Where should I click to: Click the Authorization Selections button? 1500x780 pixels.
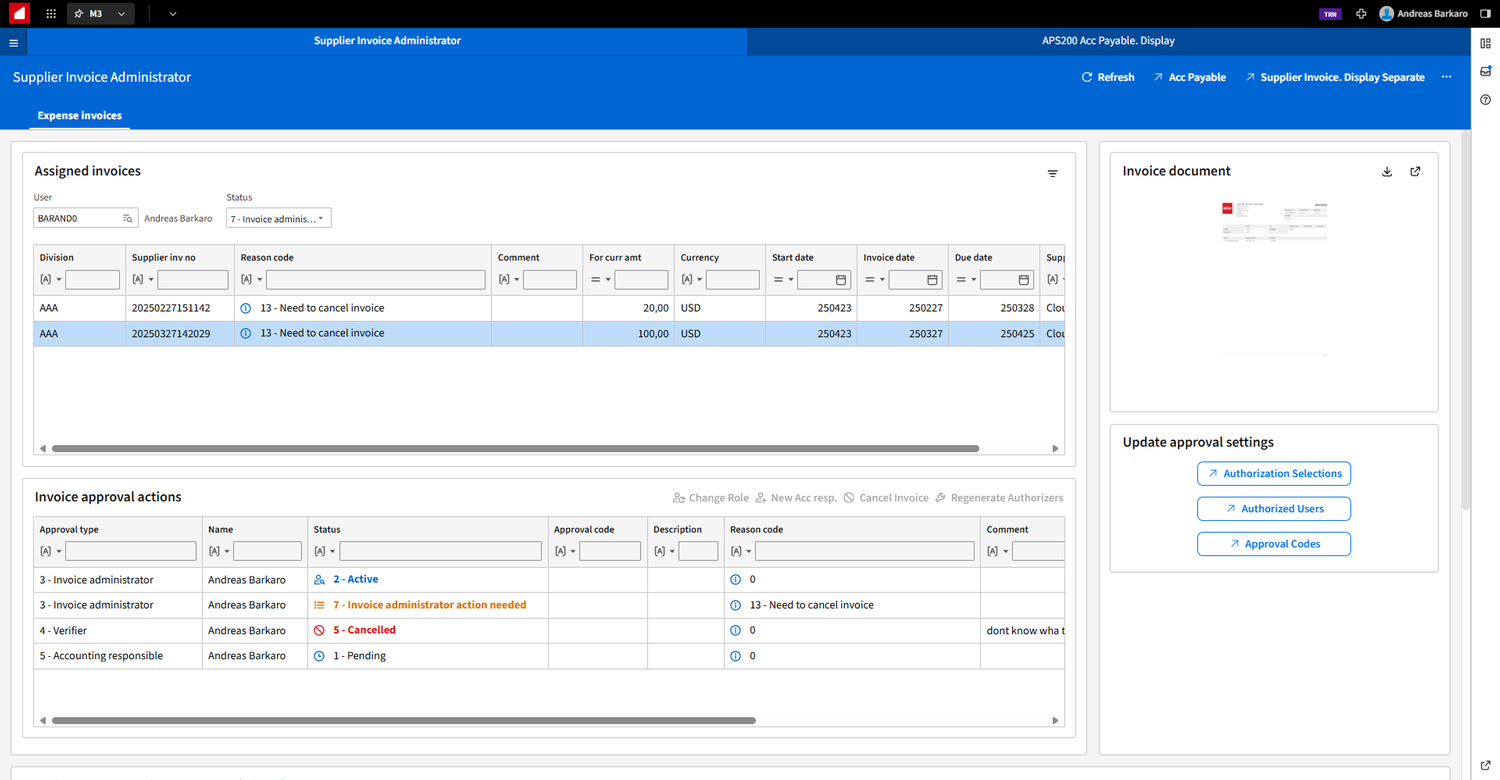1273,473
